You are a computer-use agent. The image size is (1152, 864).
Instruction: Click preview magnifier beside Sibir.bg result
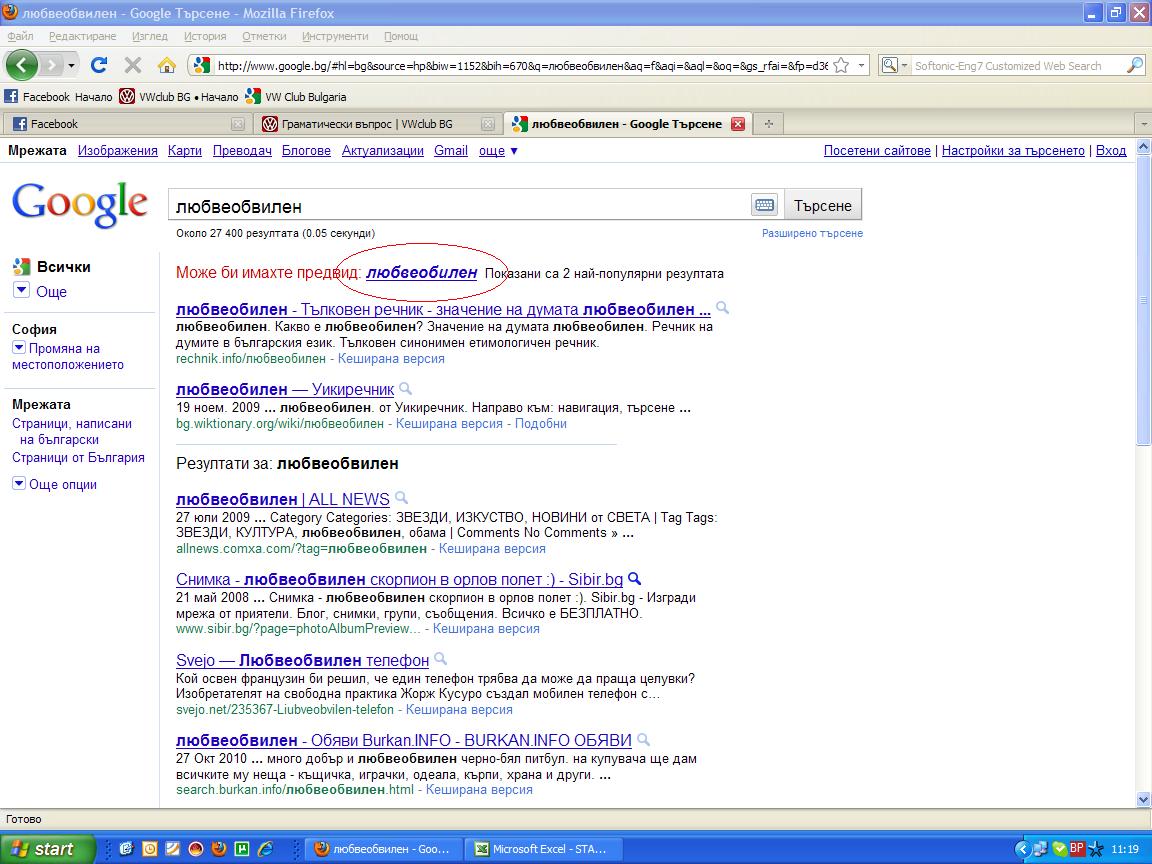pyautogui.click(x=634, y=579)
